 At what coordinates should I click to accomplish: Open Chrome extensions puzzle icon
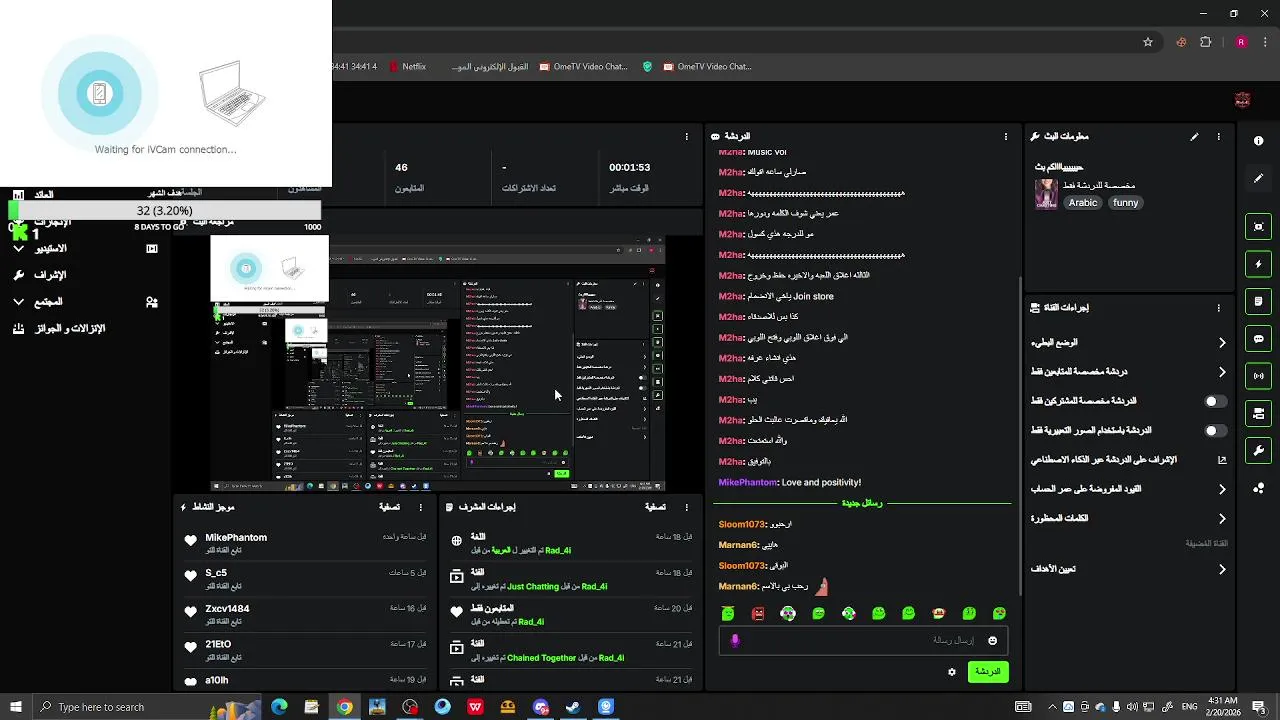[x=1206, y=42]
